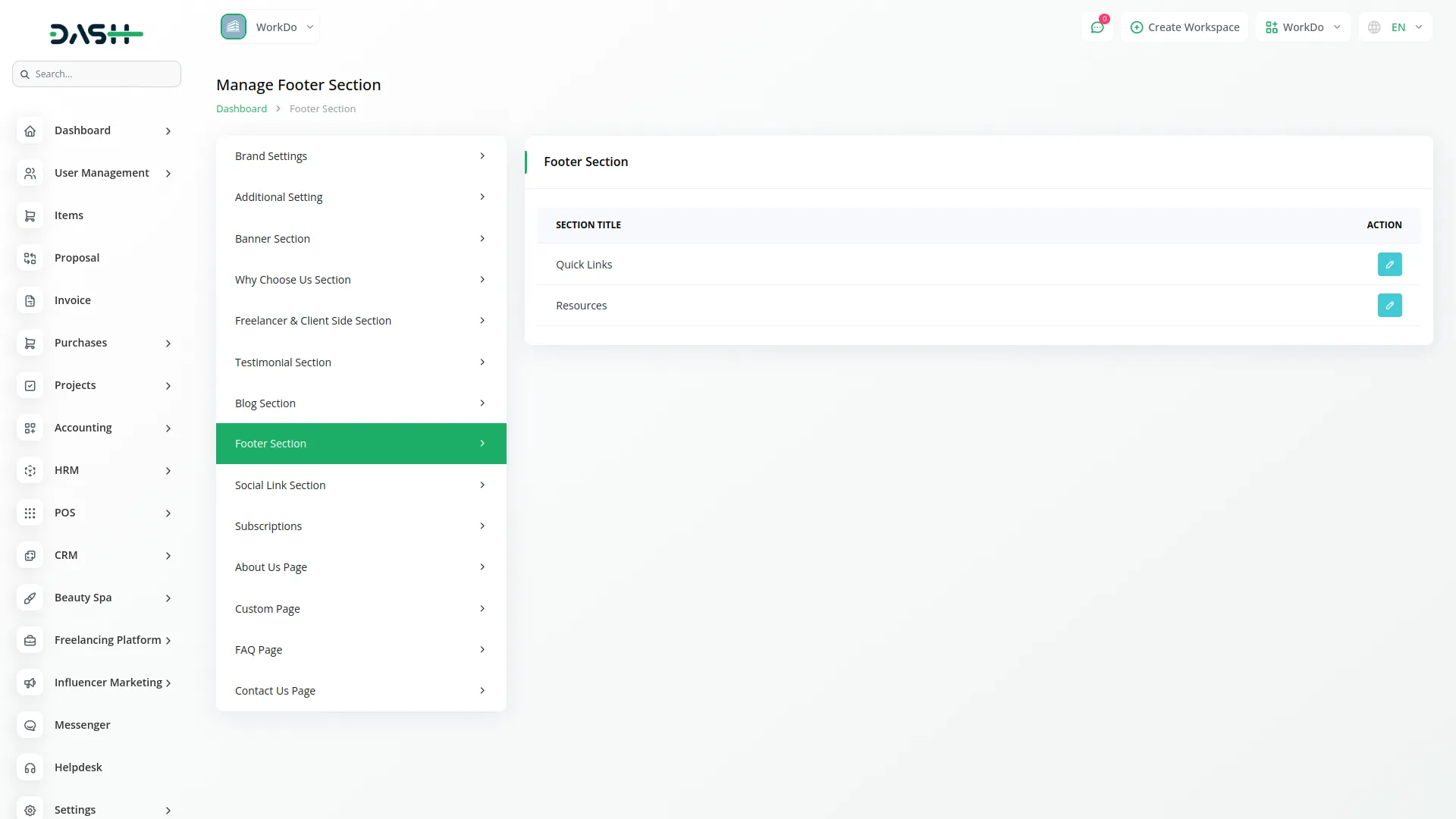Open the Helpdesk headset icon
Screen dimensions: 1456x819
point(30,767)
